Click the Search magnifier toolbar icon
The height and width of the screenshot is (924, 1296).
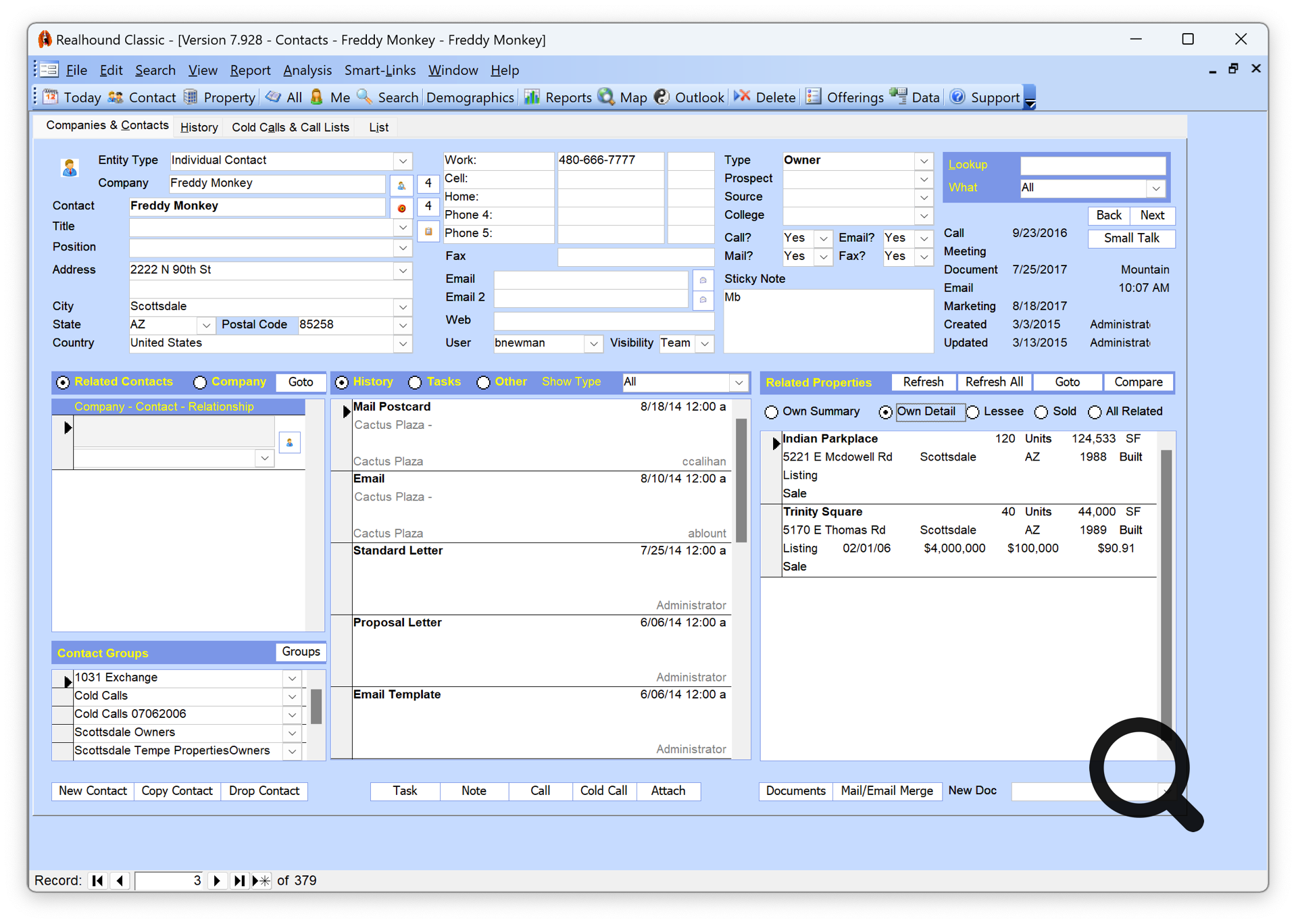365,97
